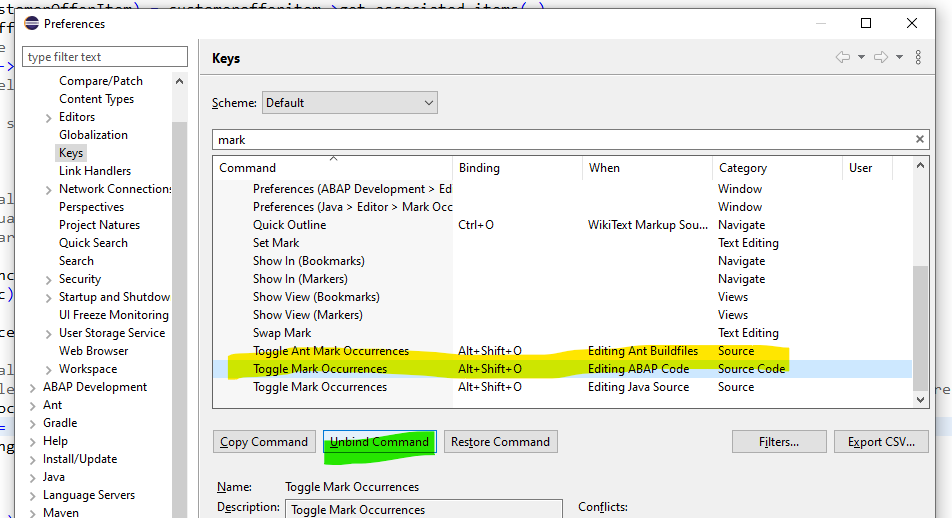The image size is (952, 518).
Task: Expand the Ant preferences node
Action: coord(33,406)
